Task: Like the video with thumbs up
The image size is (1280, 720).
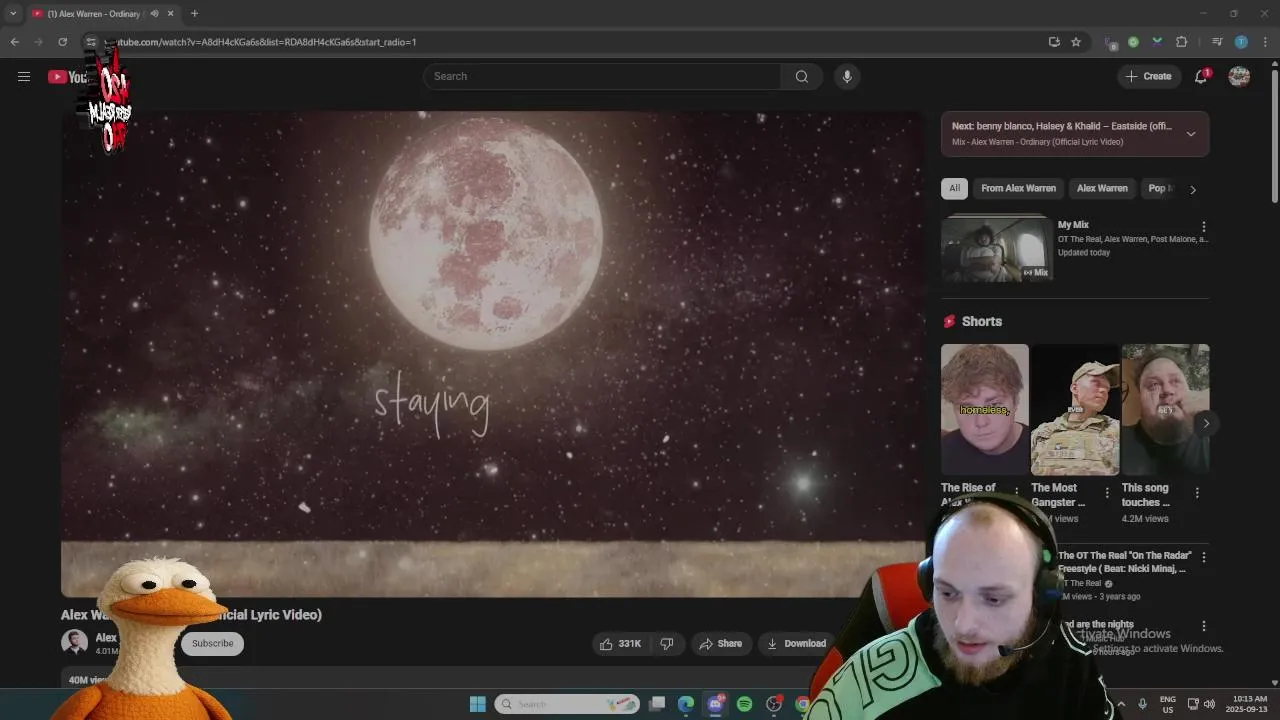Action: [x=620, y=644]
